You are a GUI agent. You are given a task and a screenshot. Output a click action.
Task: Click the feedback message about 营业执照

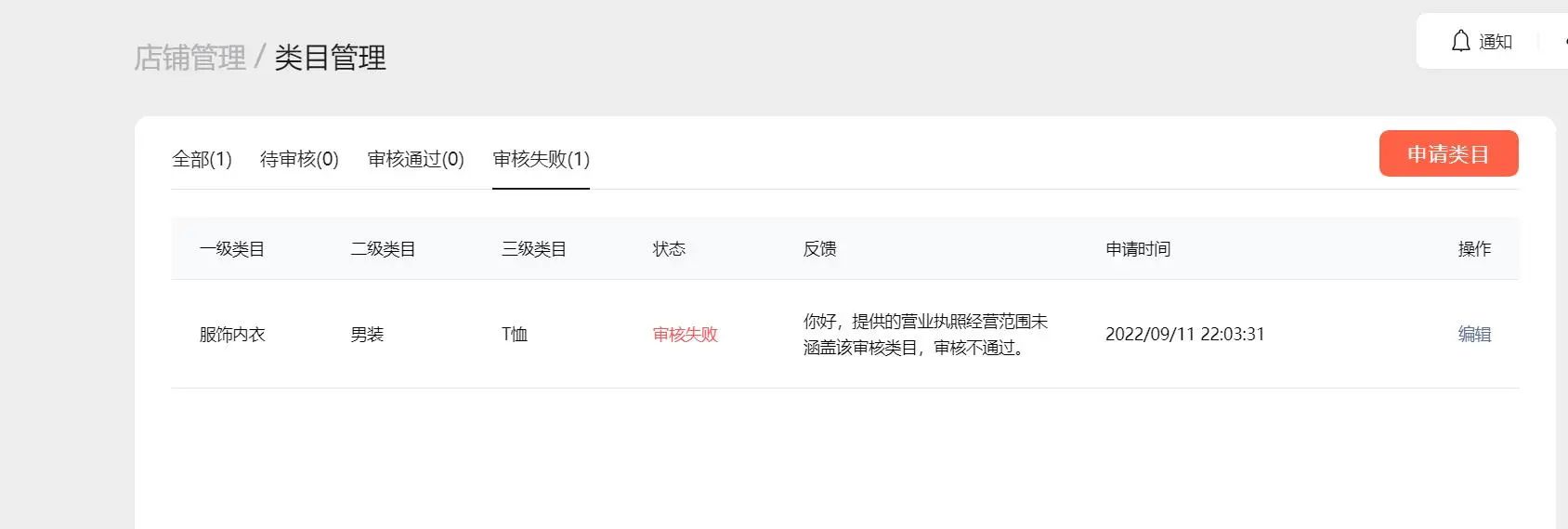tap(925, 335)
